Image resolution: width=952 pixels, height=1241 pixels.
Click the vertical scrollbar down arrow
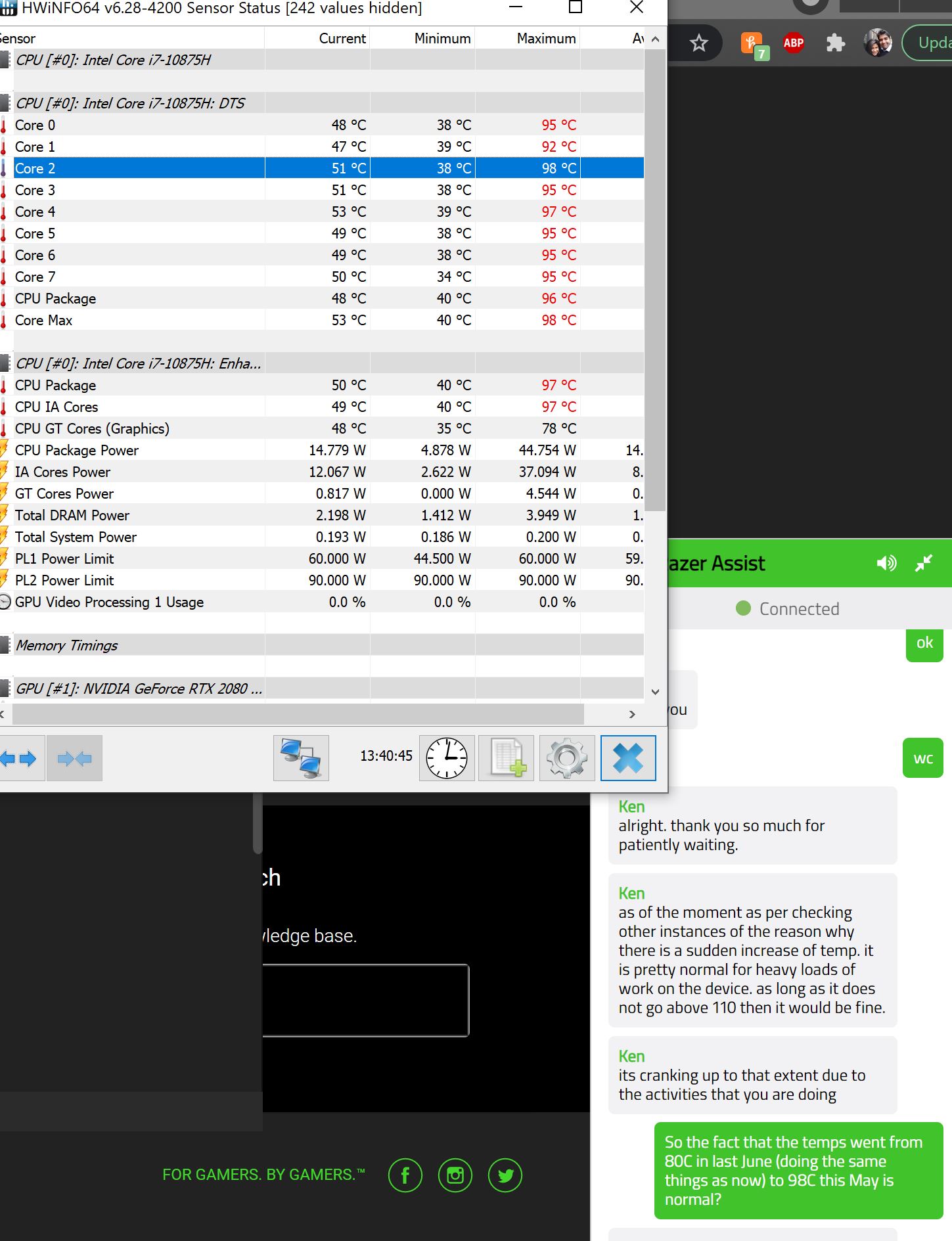(x=655, y=692)
